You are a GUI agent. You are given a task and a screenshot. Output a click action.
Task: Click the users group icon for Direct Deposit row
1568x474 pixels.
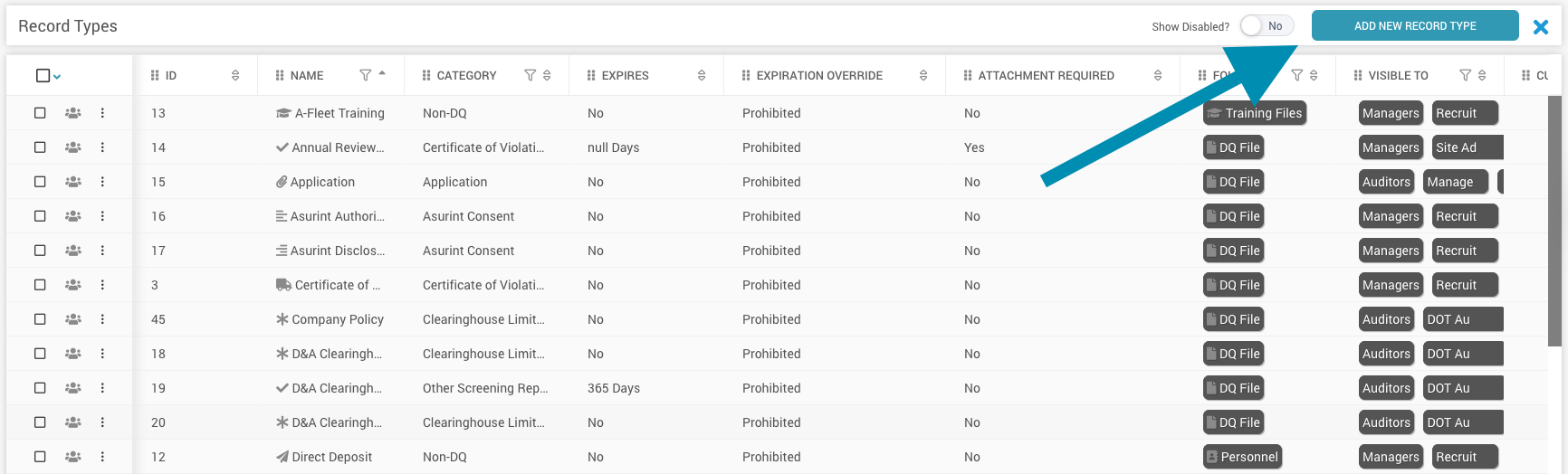73,457
